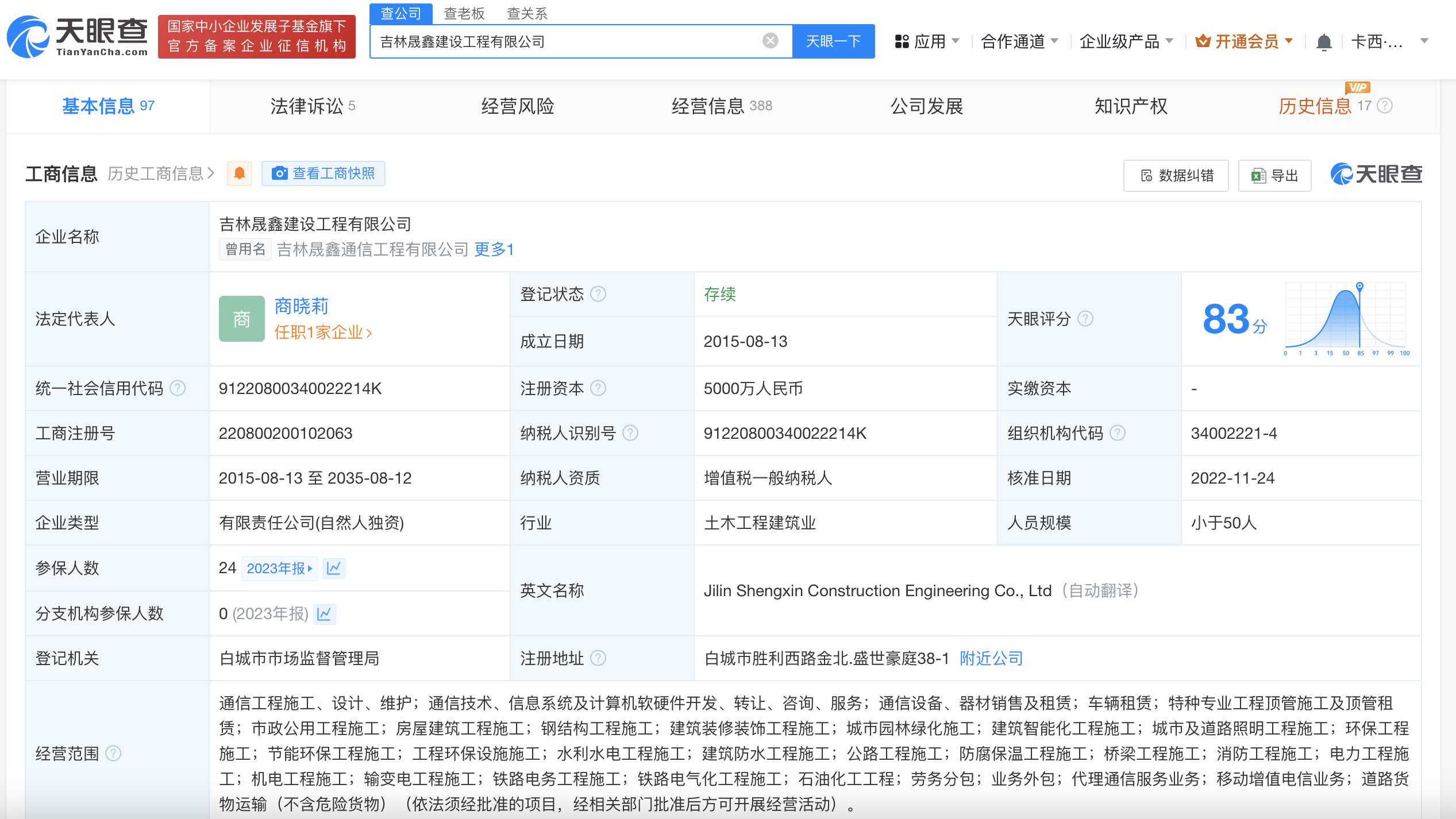
Task: Click 查看工商快照 button
Action: [323, 173]
